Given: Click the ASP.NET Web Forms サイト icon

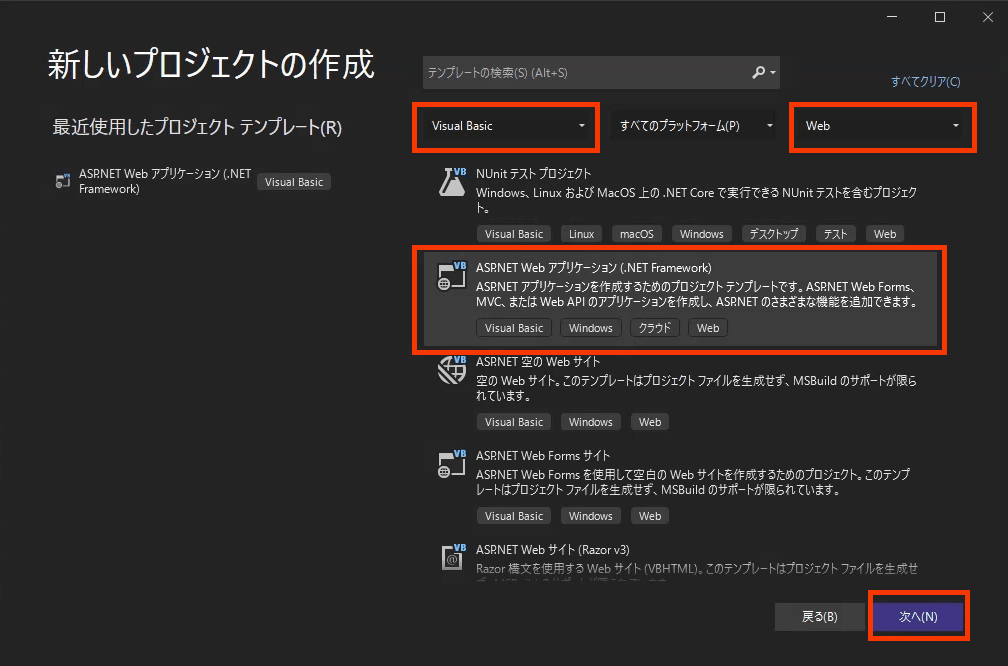Looking at the screenshot, I should [452, 464].
